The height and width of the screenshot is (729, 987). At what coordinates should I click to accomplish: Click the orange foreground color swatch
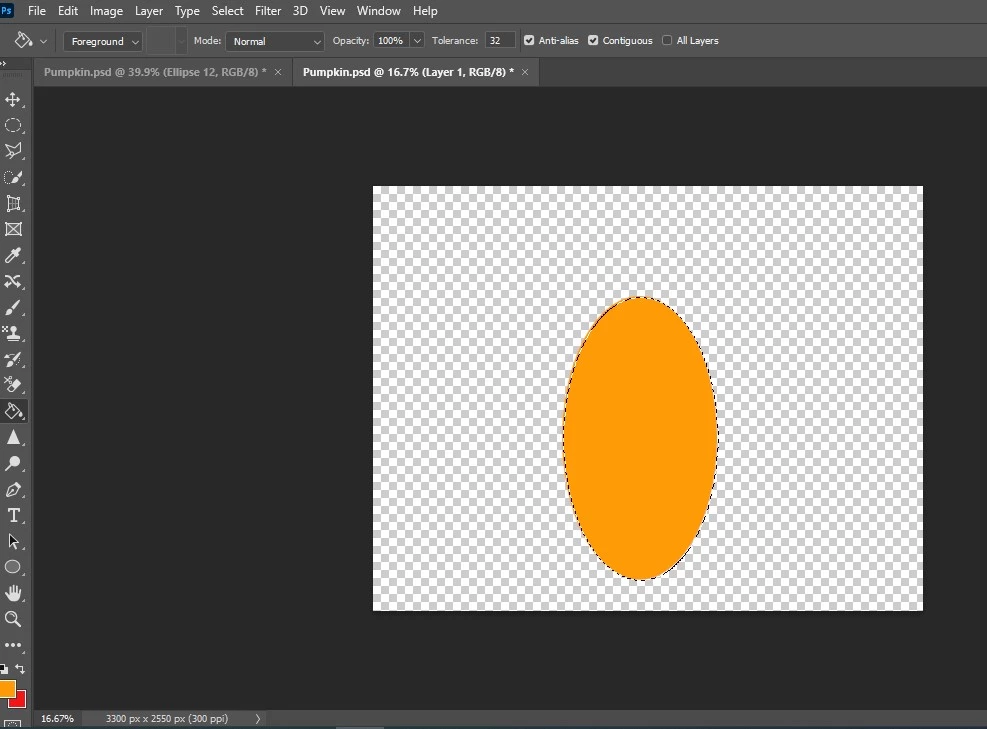[x=7, y=688]
